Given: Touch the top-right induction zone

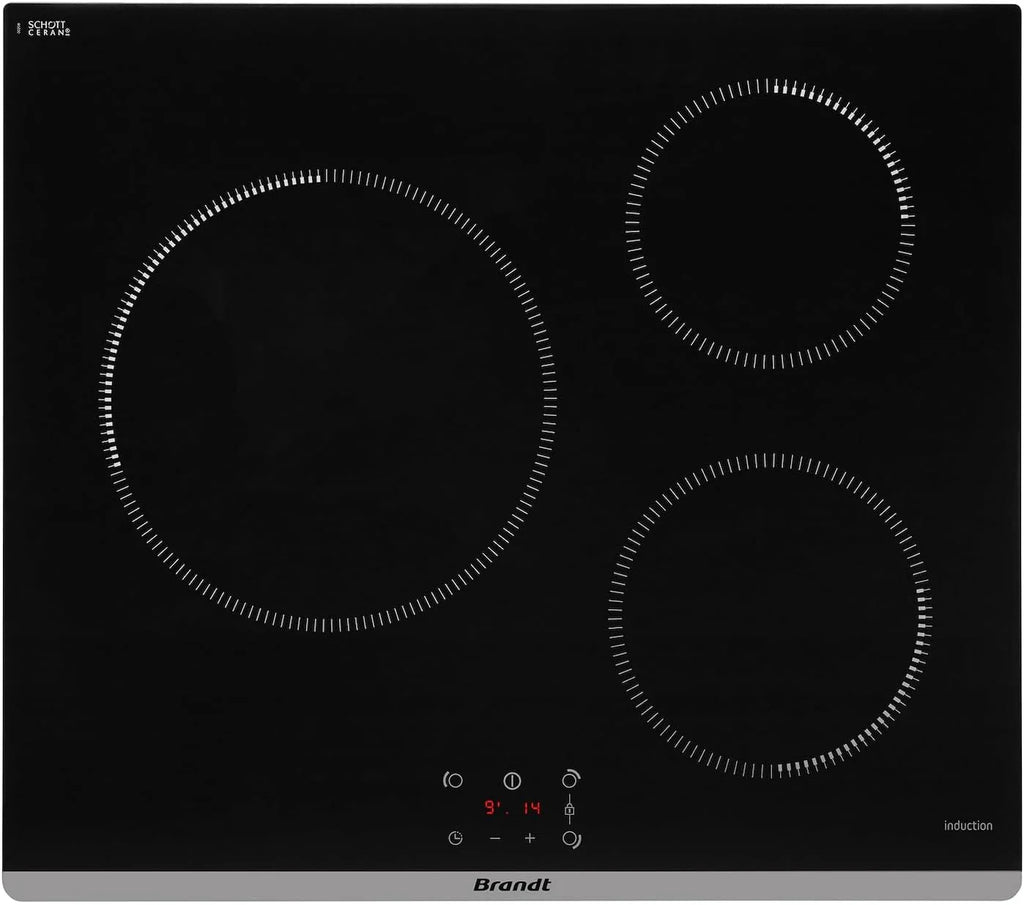Looking at the screenshot, I should [x=770, y=223].
